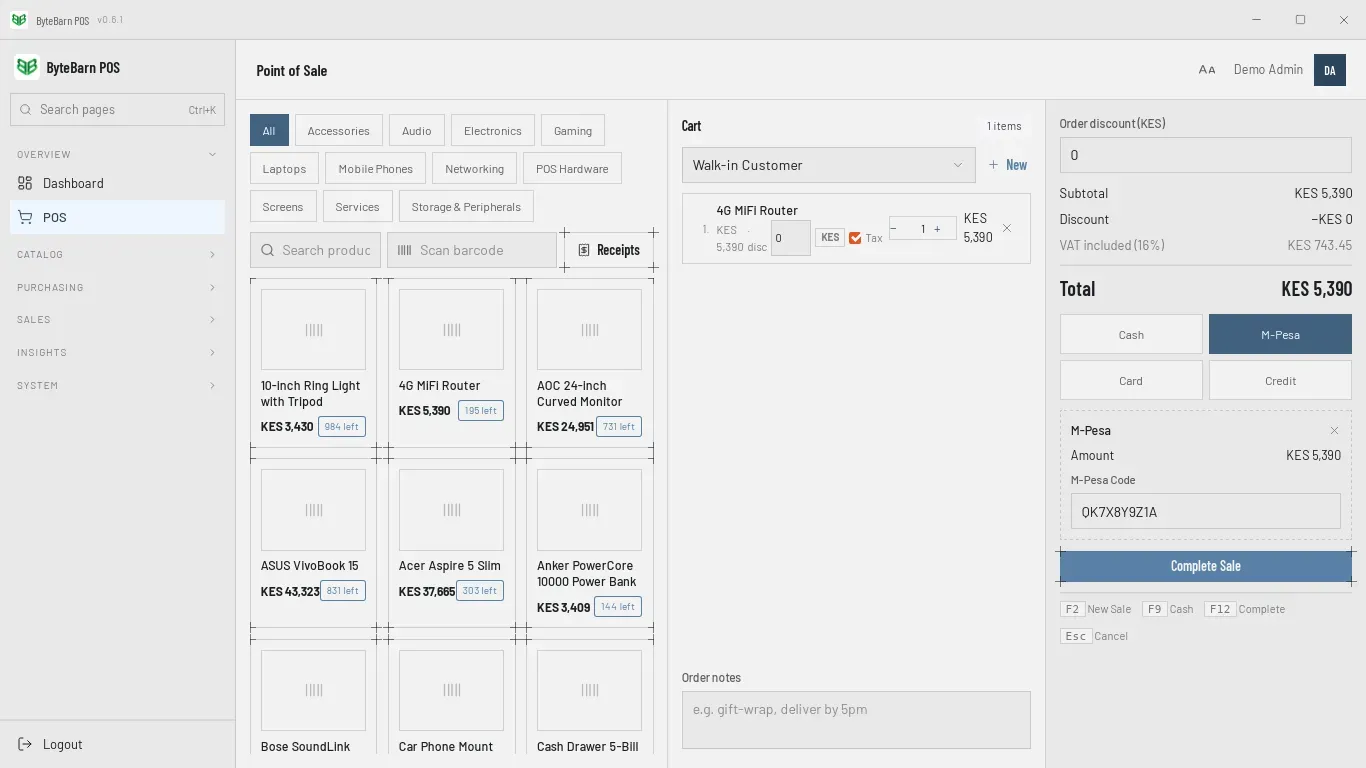Click the Order discount input

click(1205, 155)
